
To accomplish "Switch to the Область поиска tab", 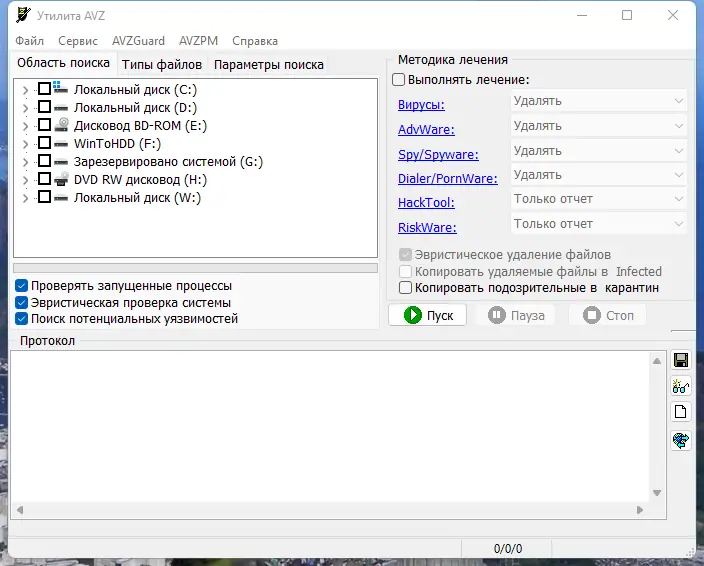I will pyautogui.click(x=63, y=63).
